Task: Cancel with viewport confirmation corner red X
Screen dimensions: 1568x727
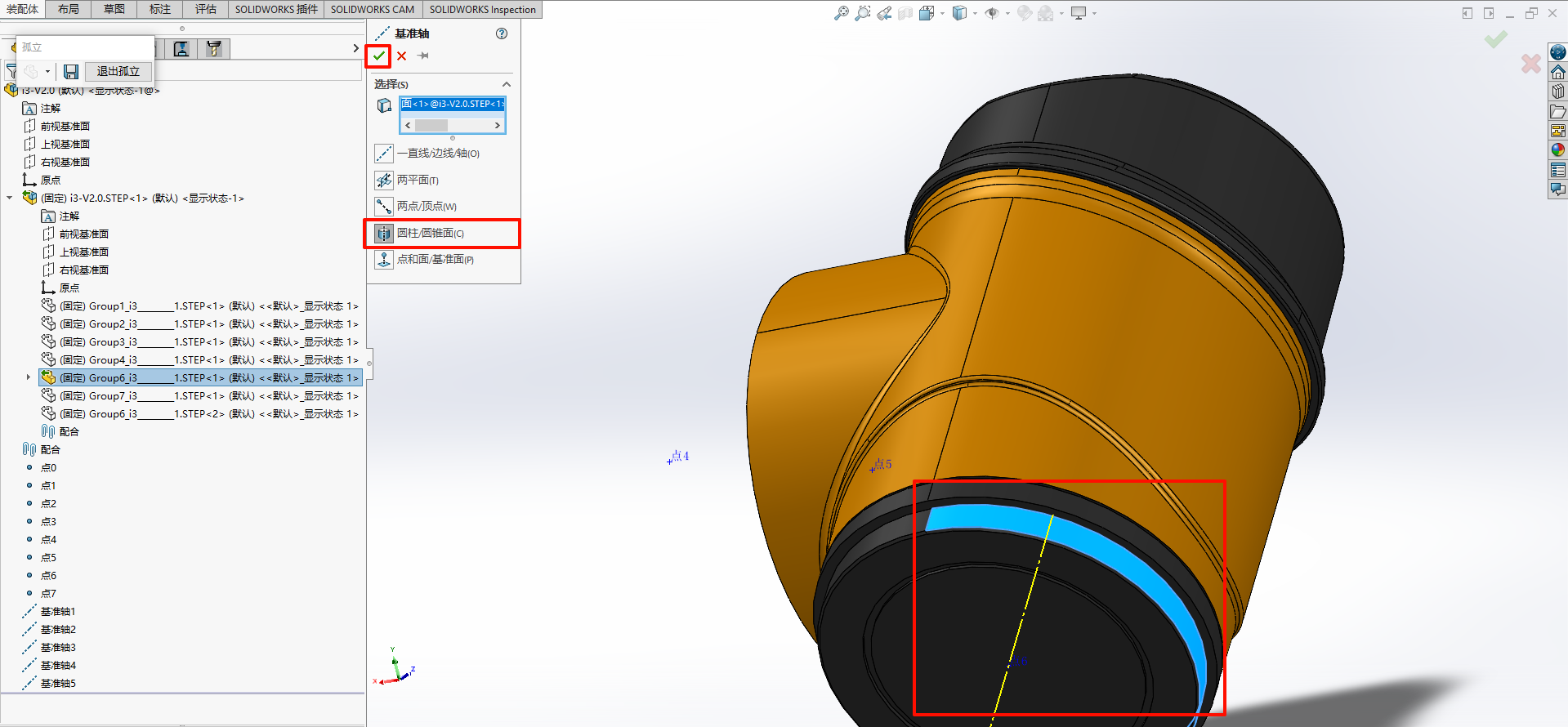Action: click(x=1531, y=64)
